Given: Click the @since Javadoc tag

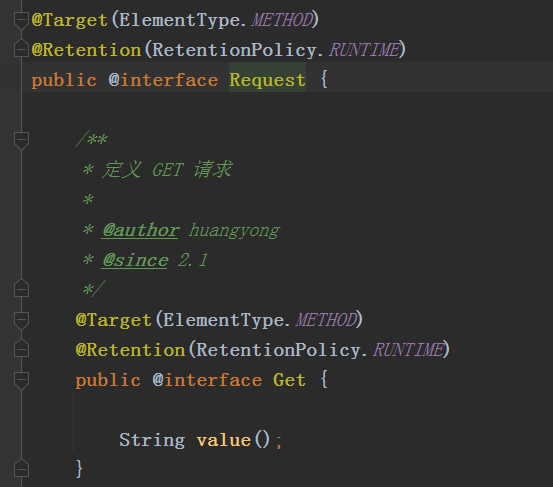Looking at the screenshot, I should (135, 260).
